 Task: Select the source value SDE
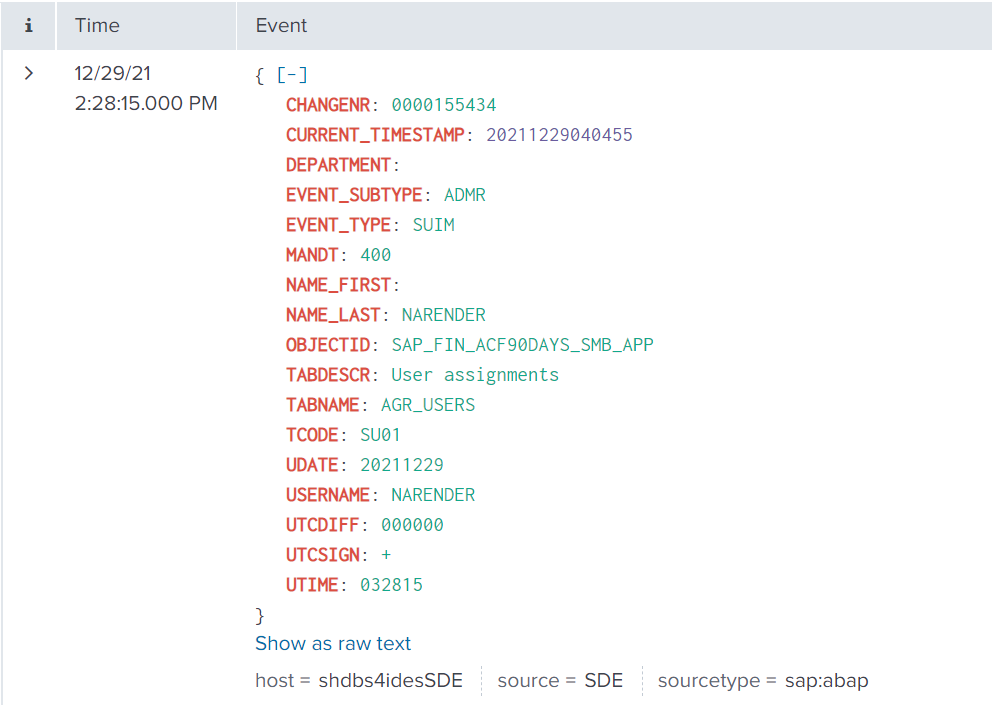point(604,681)
